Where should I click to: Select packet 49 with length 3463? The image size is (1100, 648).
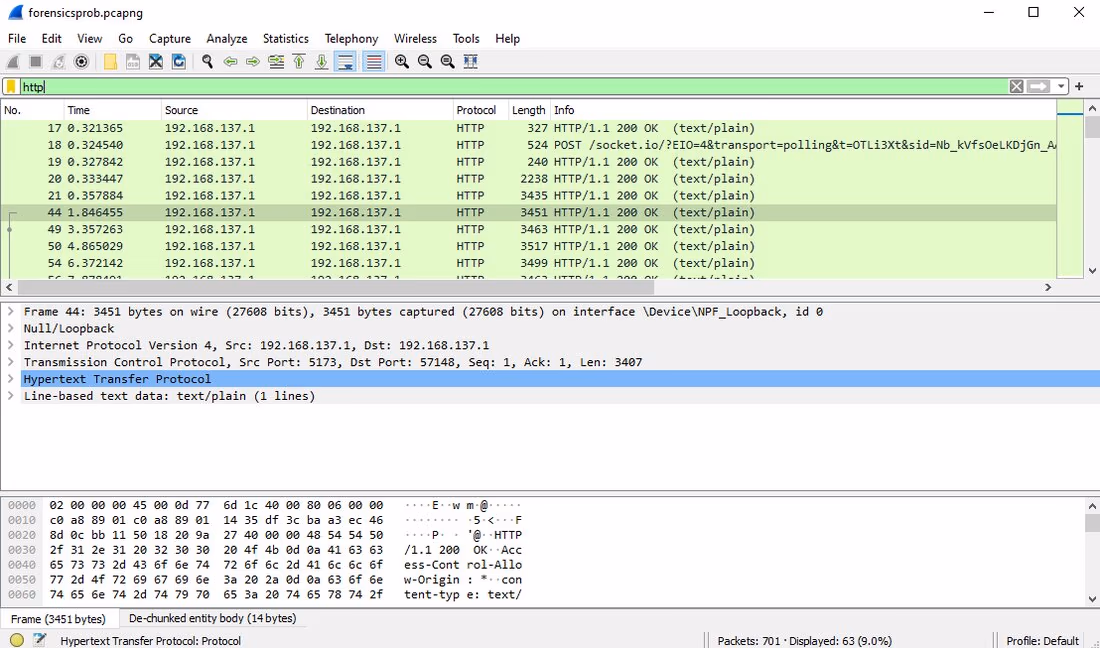point(528,229)
